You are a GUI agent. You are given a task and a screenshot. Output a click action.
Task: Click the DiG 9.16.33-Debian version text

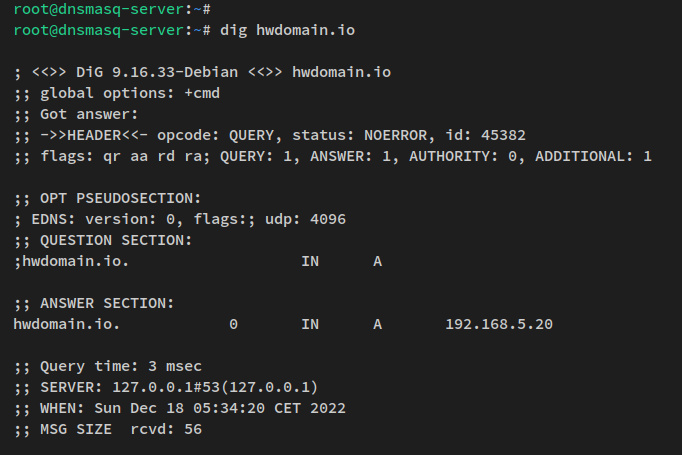pyautogui.click(x=157, y=72)
